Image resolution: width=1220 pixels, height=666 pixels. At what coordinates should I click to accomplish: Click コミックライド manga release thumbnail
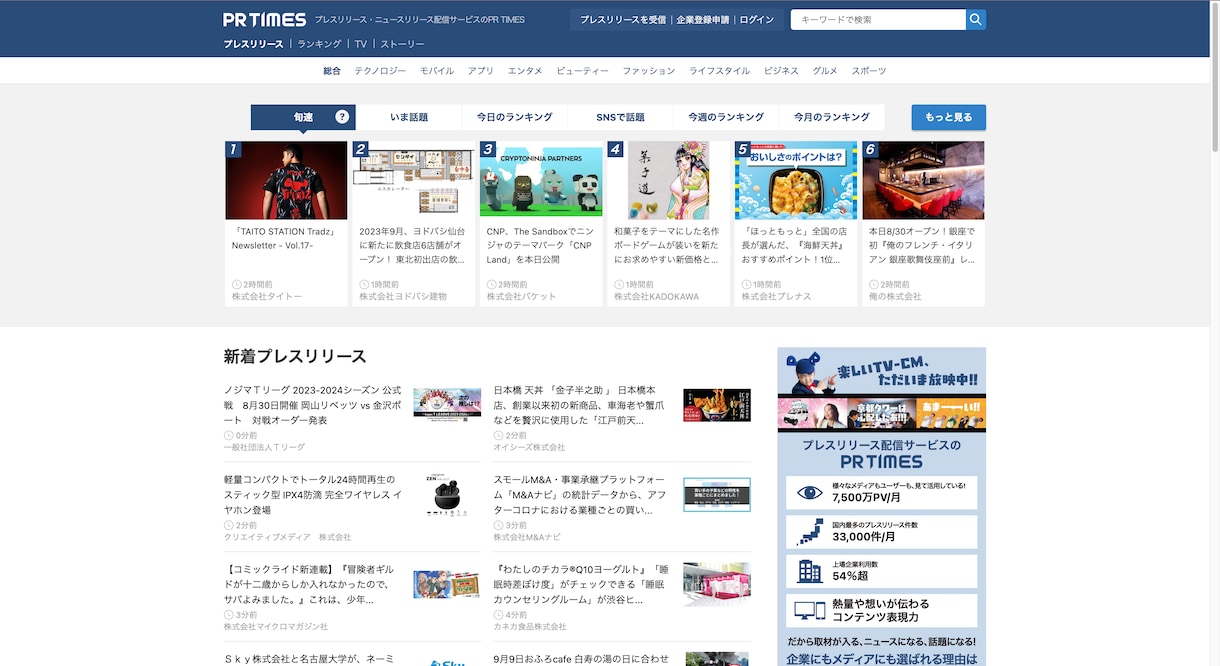click(447, 584)
